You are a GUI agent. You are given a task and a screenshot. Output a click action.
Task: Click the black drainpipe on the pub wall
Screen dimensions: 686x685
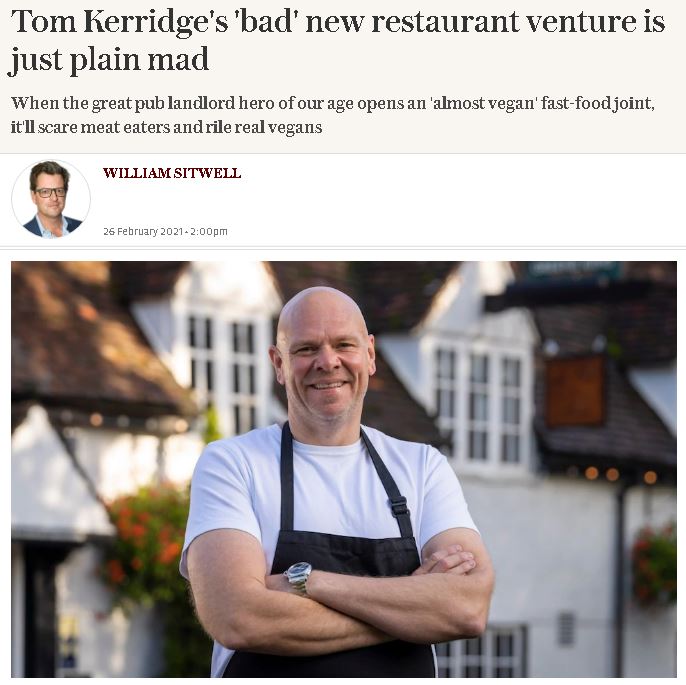pyautogui.click(x=620, y=582)
